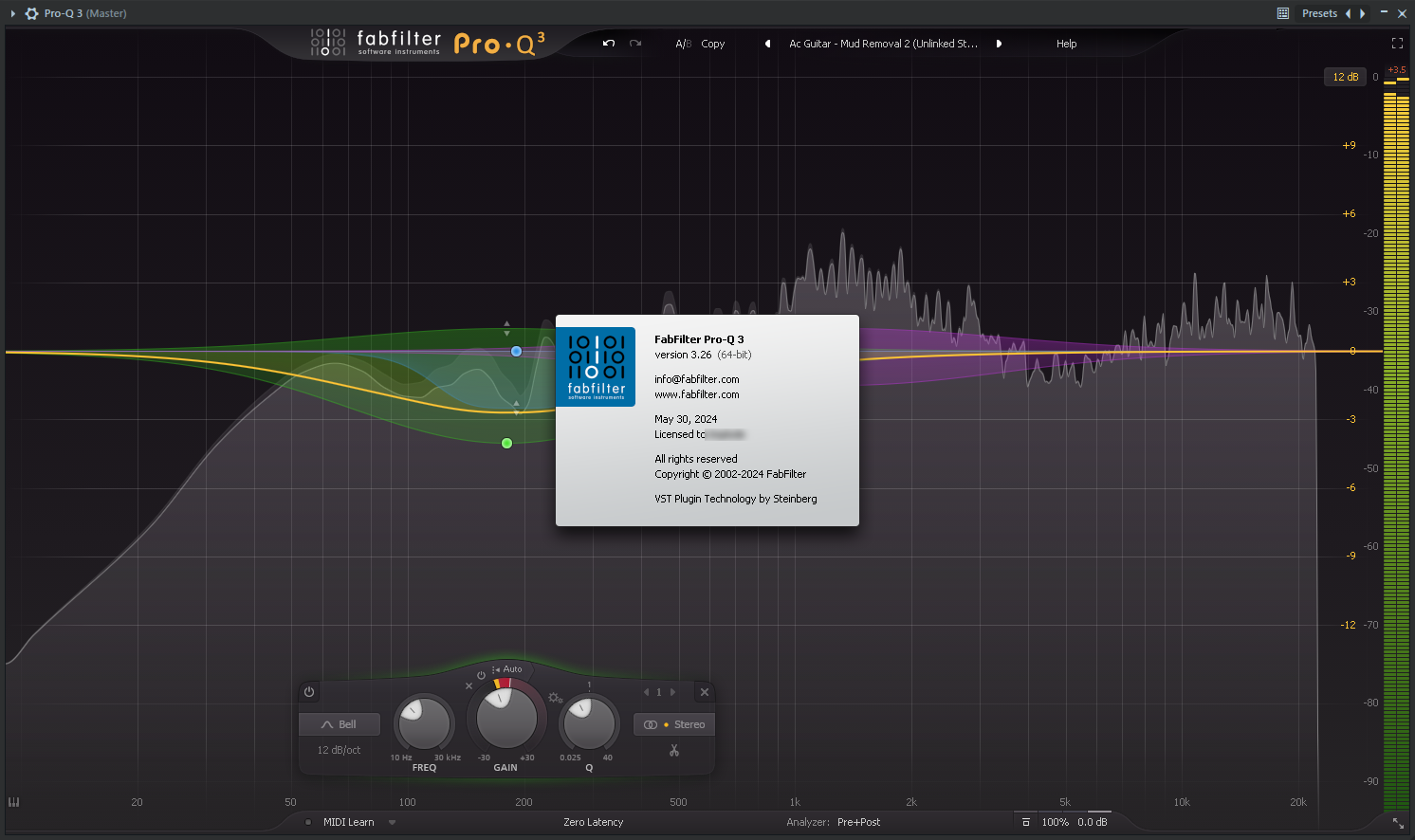Open the Bell filter shape dropdown
Viewport: 1415px width, 840px height.
click(x=340, y=724)
